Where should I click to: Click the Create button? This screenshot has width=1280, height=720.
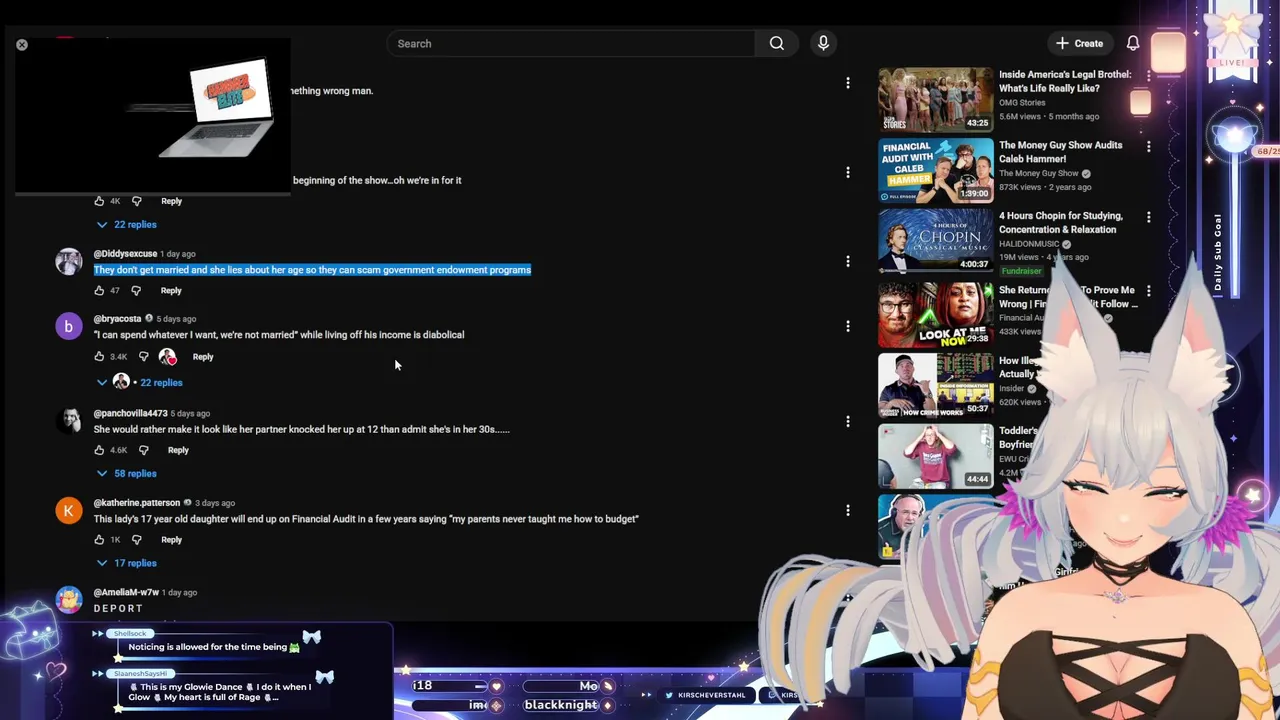(1080, 43)
